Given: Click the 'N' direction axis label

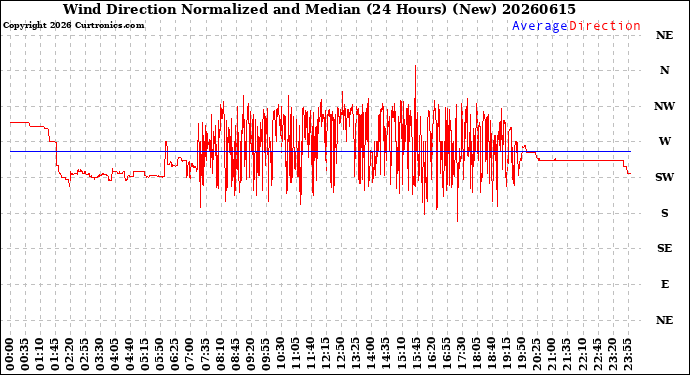Looking at the screenshot, I should [664, 70].
